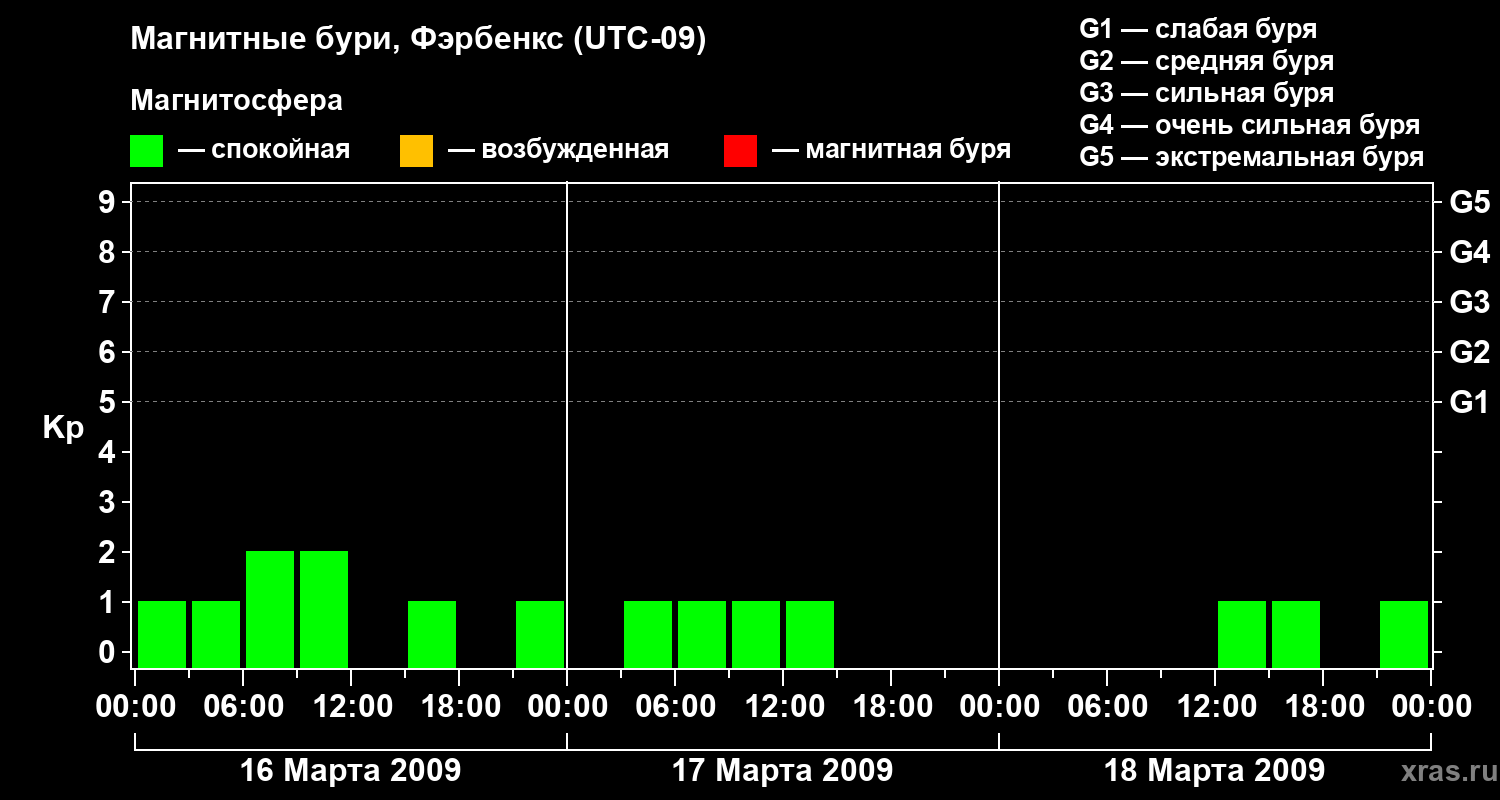
Task: Click the Kp axis value 9
Action: [109, 202]
